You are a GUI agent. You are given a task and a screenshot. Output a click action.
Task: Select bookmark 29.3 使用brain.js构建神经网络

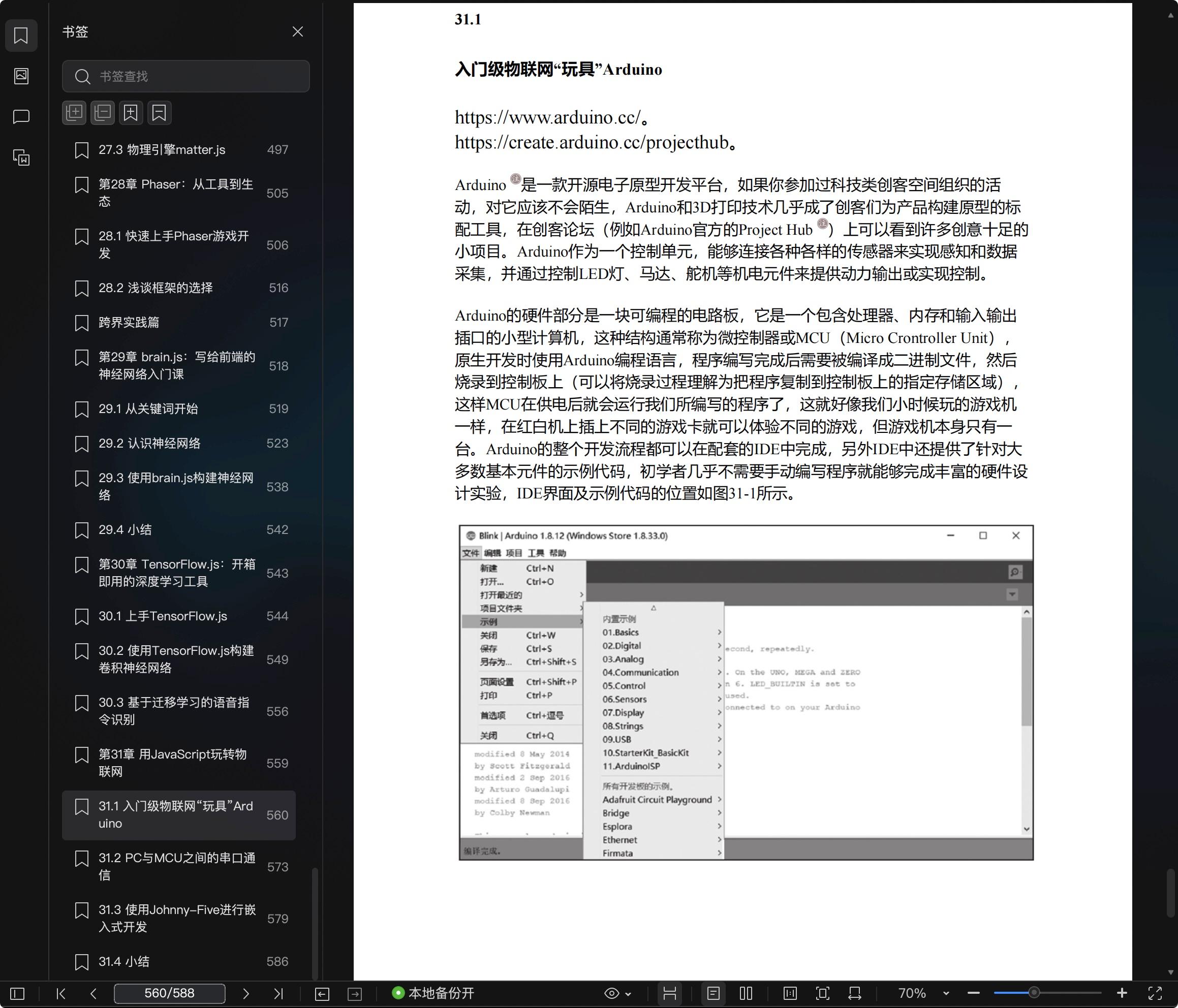[178, 487]
